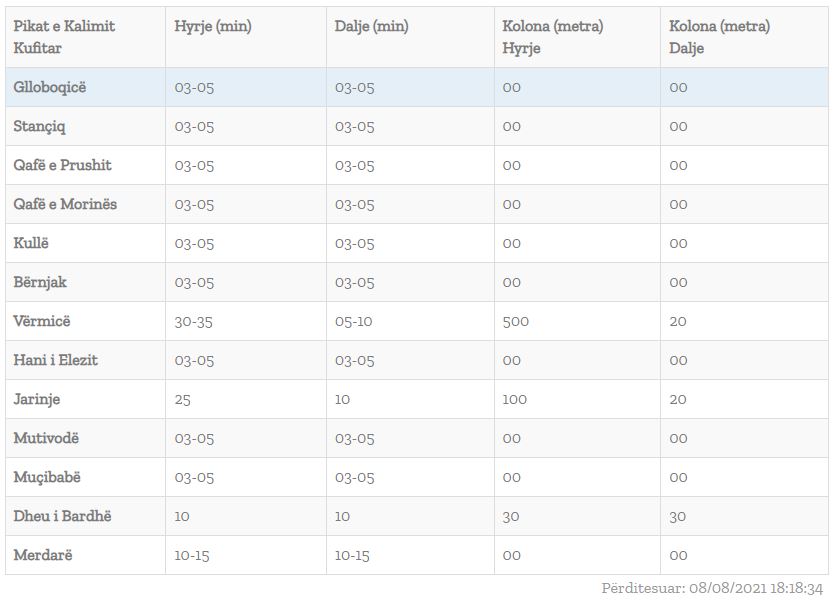The height and width of the screenshot is (601, 839).
Task: Click the Qafë e Prushit row label
Action: 62,165
